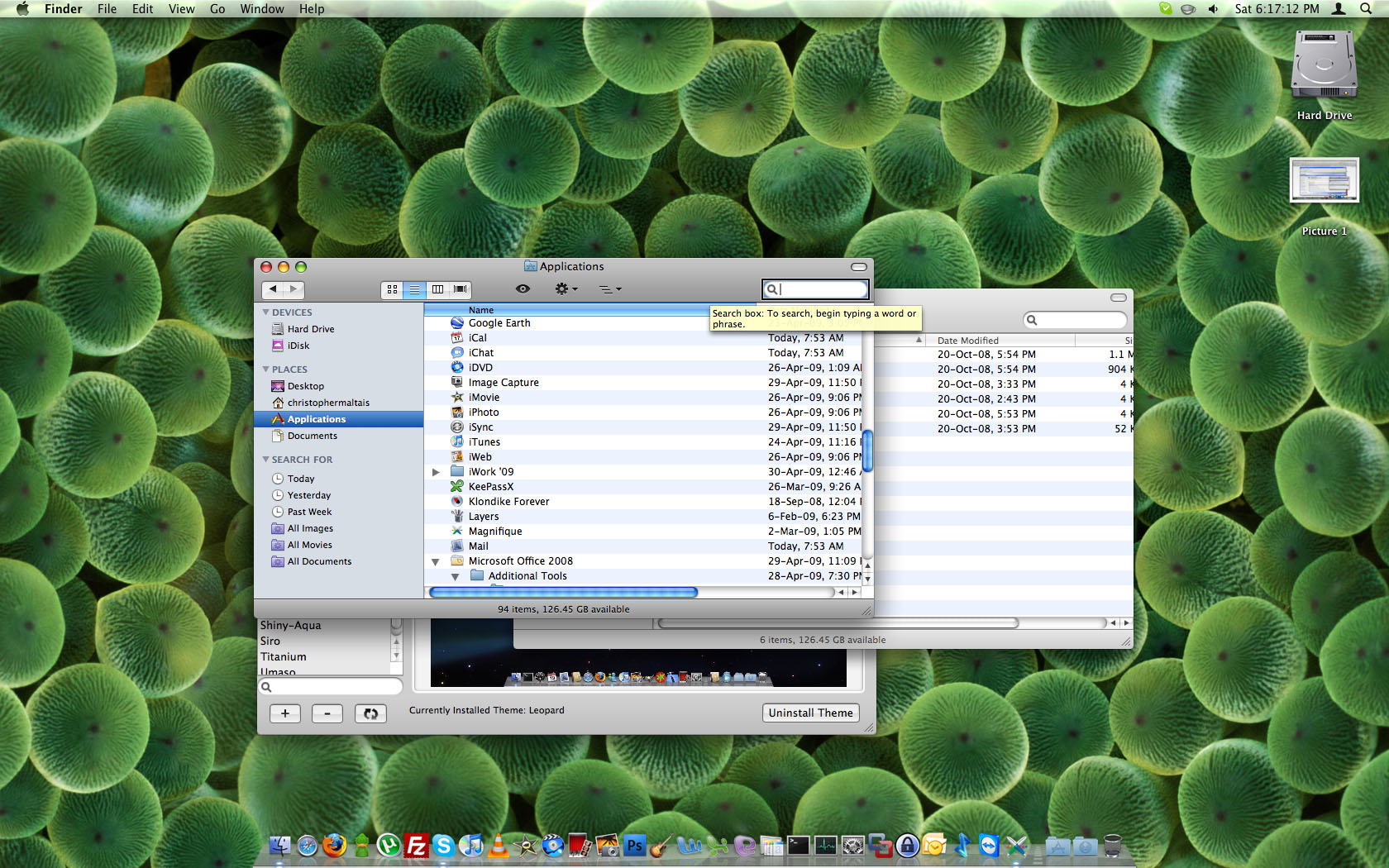Collapse the DEVICES sidebar section
Image resolution: width=1389 pixels, height=868 pixels.
(x=266, y=312)
